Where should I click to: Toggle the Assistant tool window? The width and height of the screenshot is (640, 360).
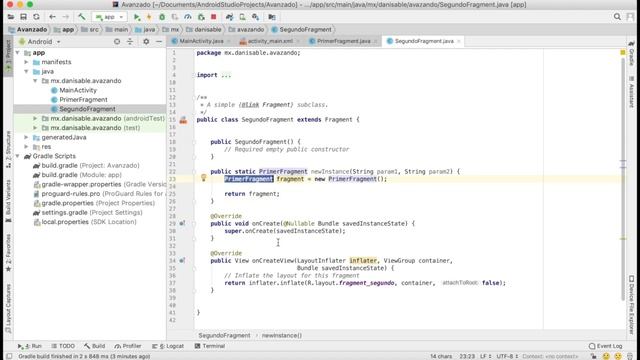[631, 91]
